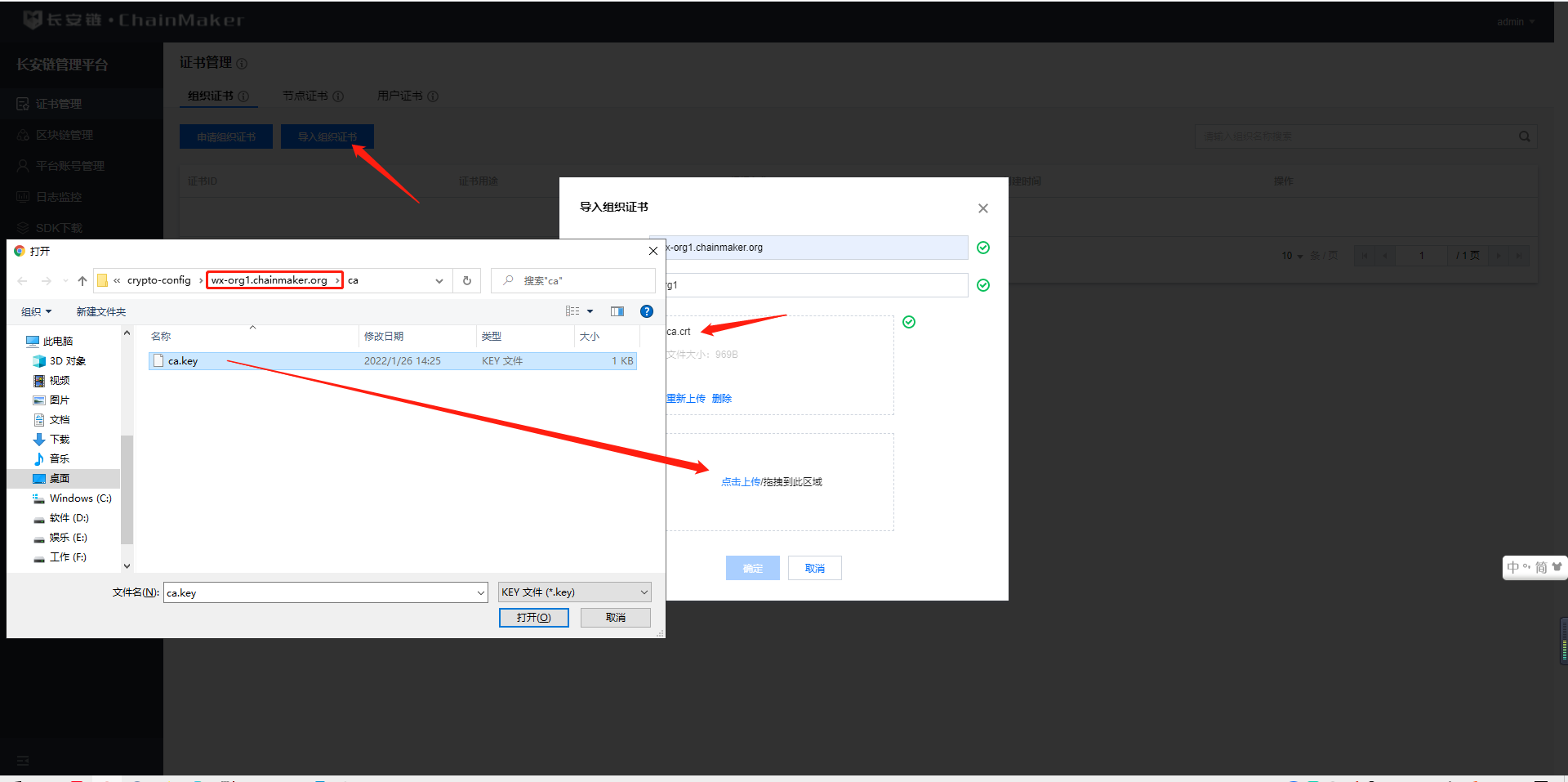Cancel the file open dialog
The width and height of the screenshot is (1568, 782).
click(x=616, y=618)
